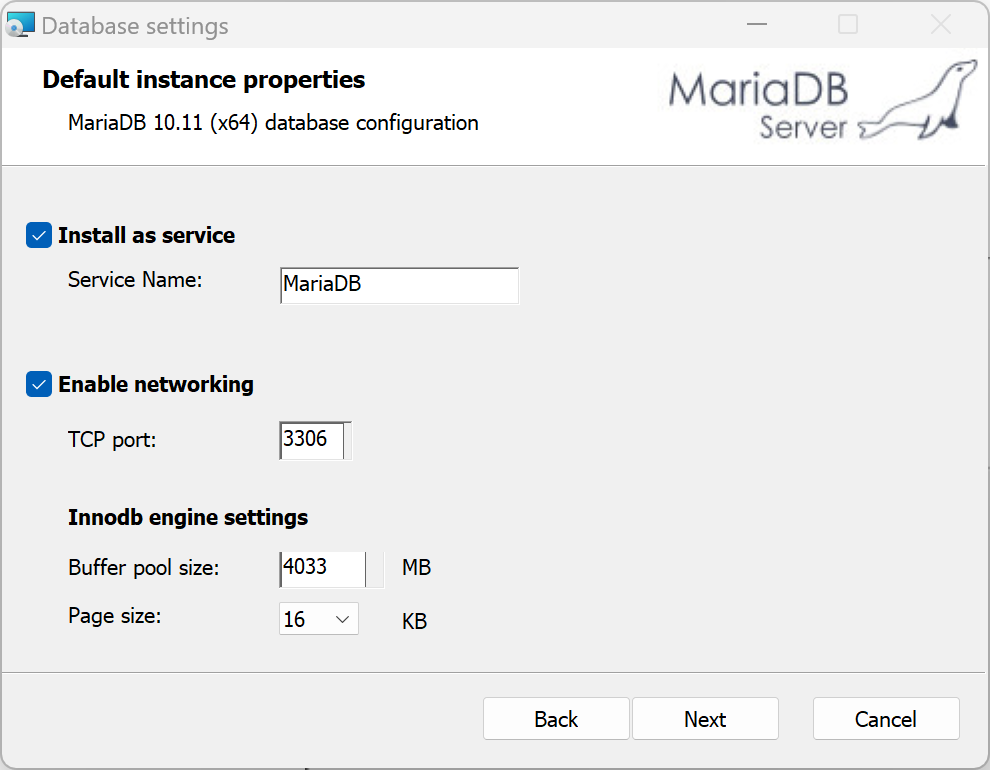Click the KB unit label

point(414,621)
